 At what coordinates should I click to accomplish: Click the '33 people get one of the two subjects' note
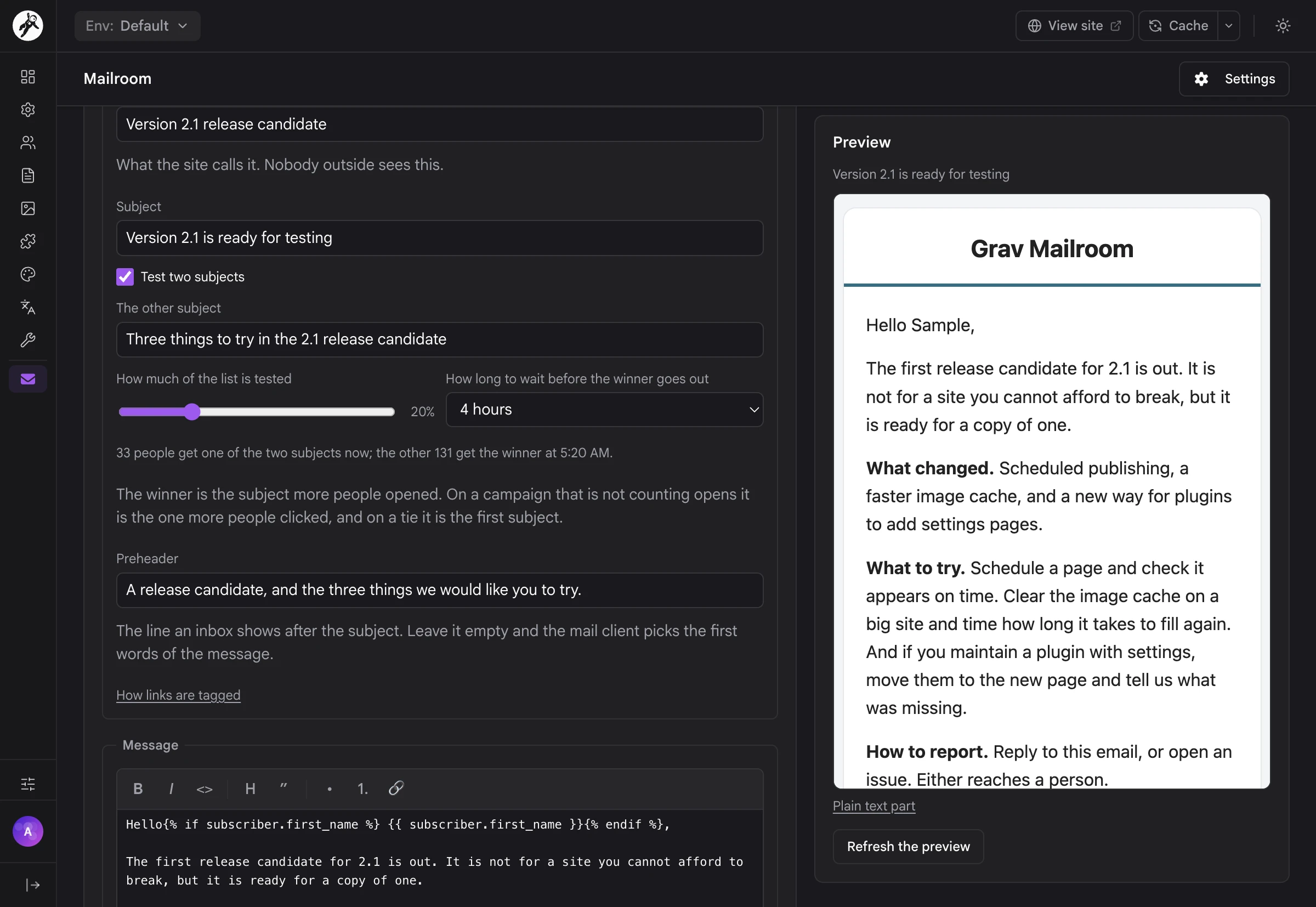pos(364,453)
